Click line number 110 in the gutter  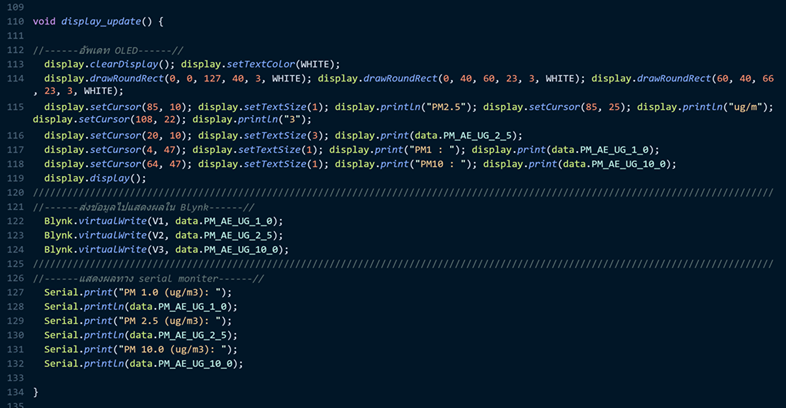(x=14, y=21)
